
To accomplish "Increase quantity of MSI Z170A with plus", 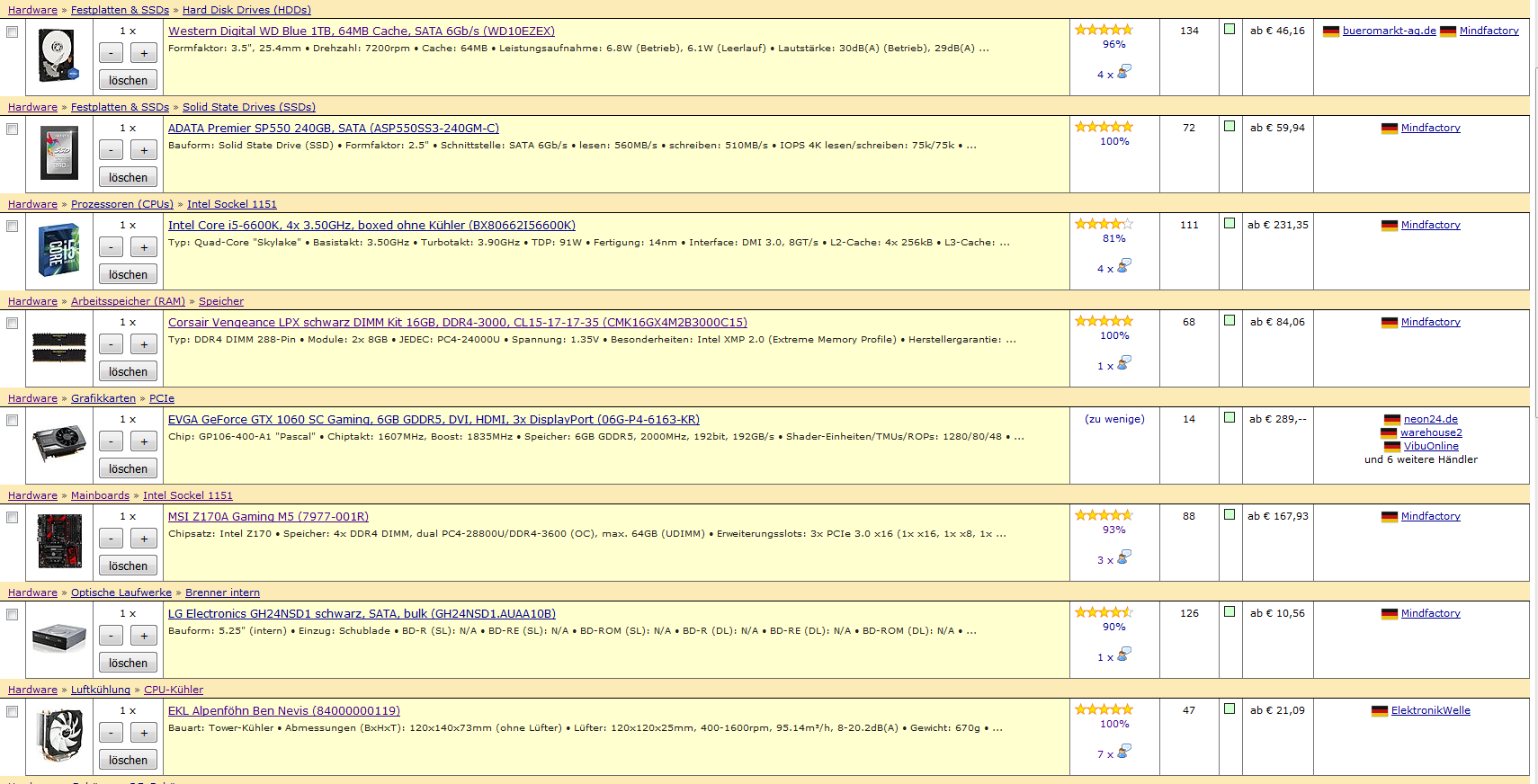I will tap(144, 539).
